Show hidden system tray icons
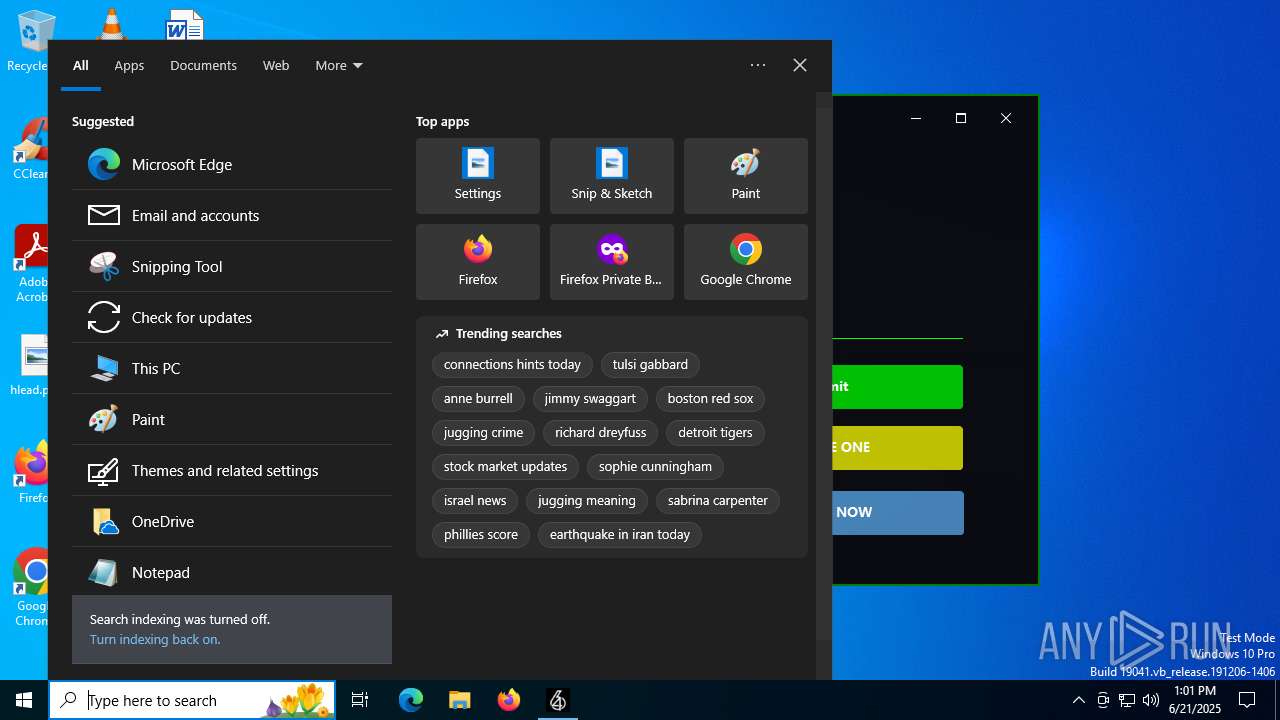Screen dimensions: 1280x720 1078,700
